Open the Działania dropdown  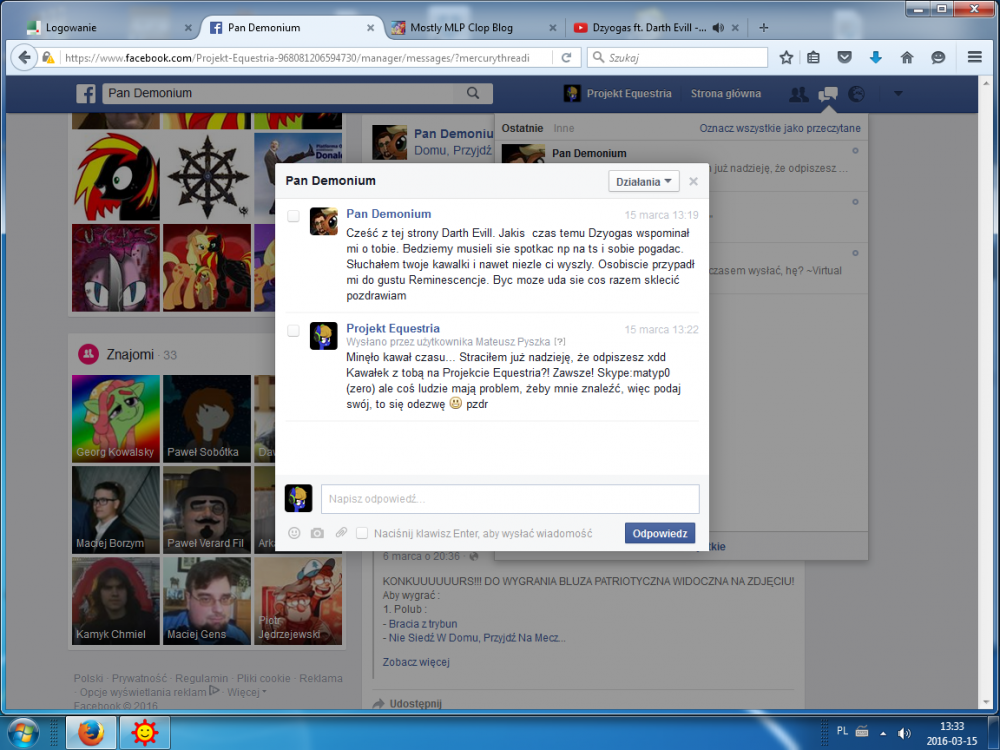(643, 181)
